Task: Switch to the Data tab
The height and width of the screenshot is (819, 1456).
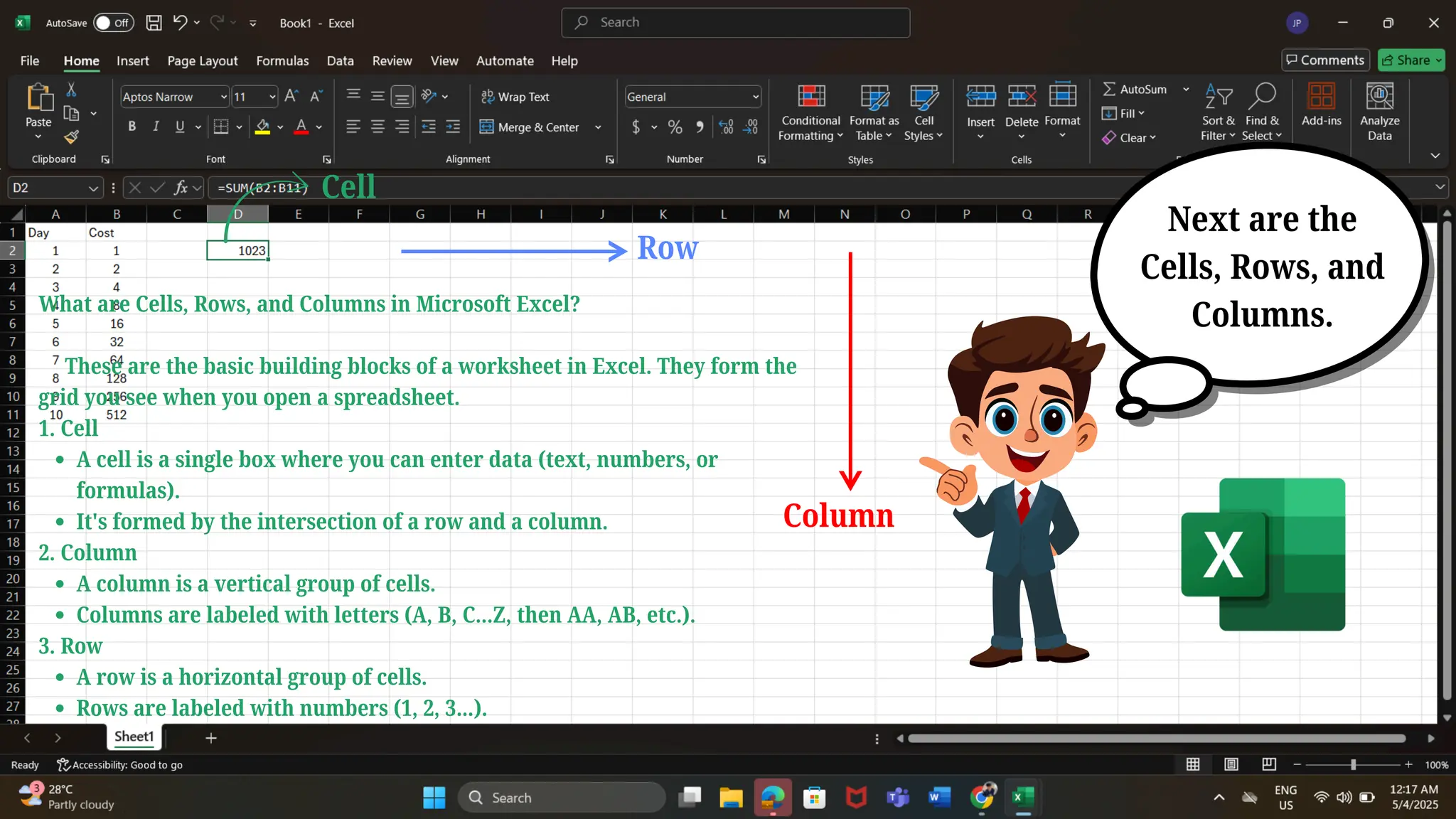Action: (x=340, y=61)
